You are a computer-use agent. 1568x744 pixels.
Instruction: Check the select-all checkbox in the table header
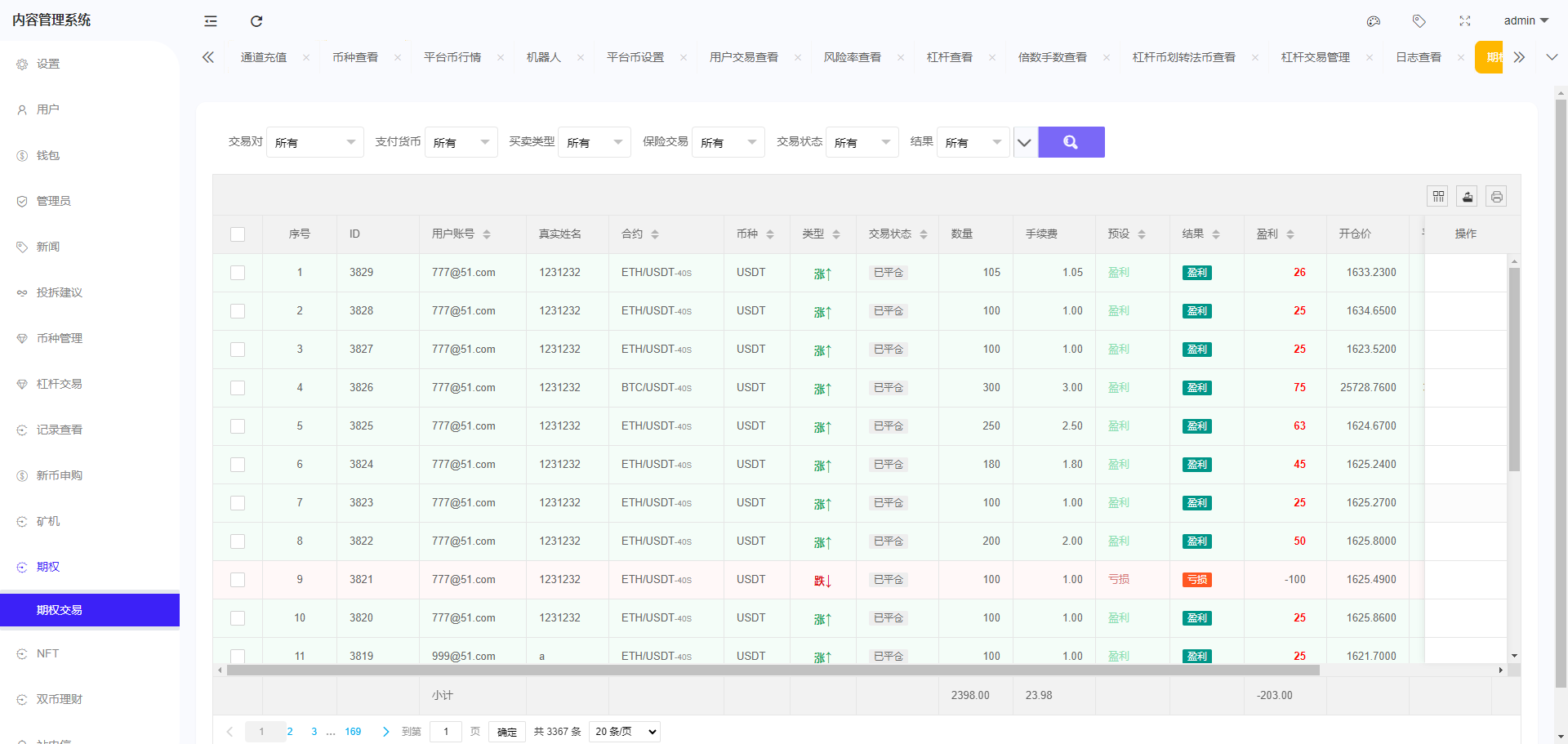pyautogui.click(x=238, y=234)
